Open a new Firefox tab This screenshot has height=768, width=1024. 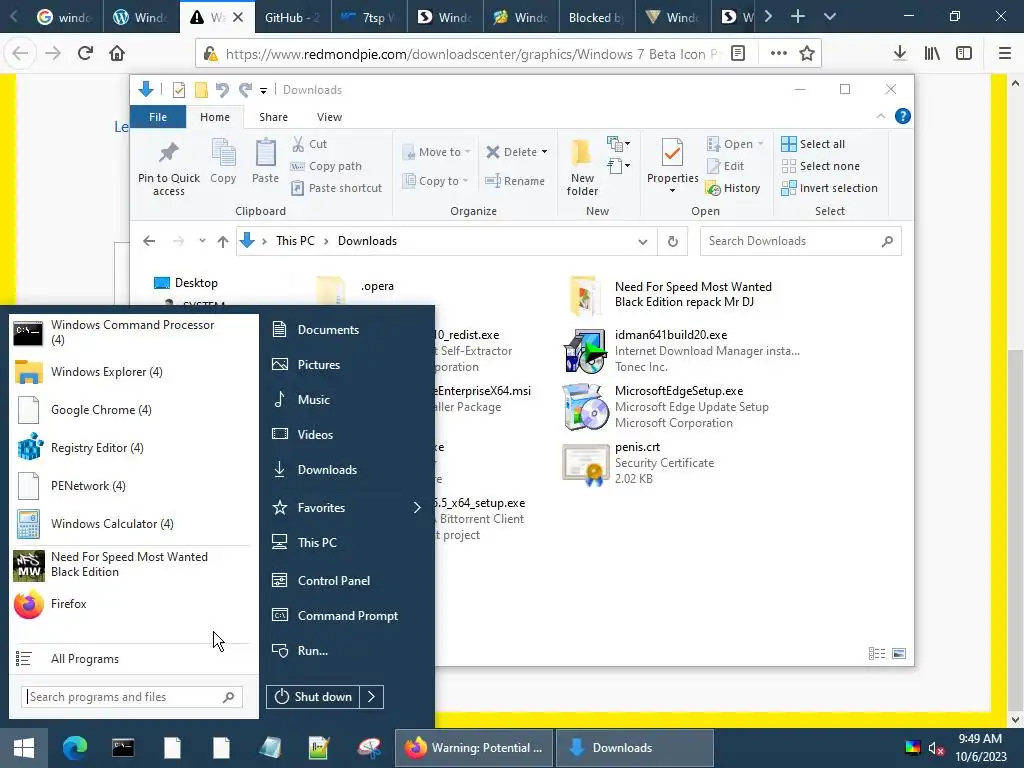point(797,17)
